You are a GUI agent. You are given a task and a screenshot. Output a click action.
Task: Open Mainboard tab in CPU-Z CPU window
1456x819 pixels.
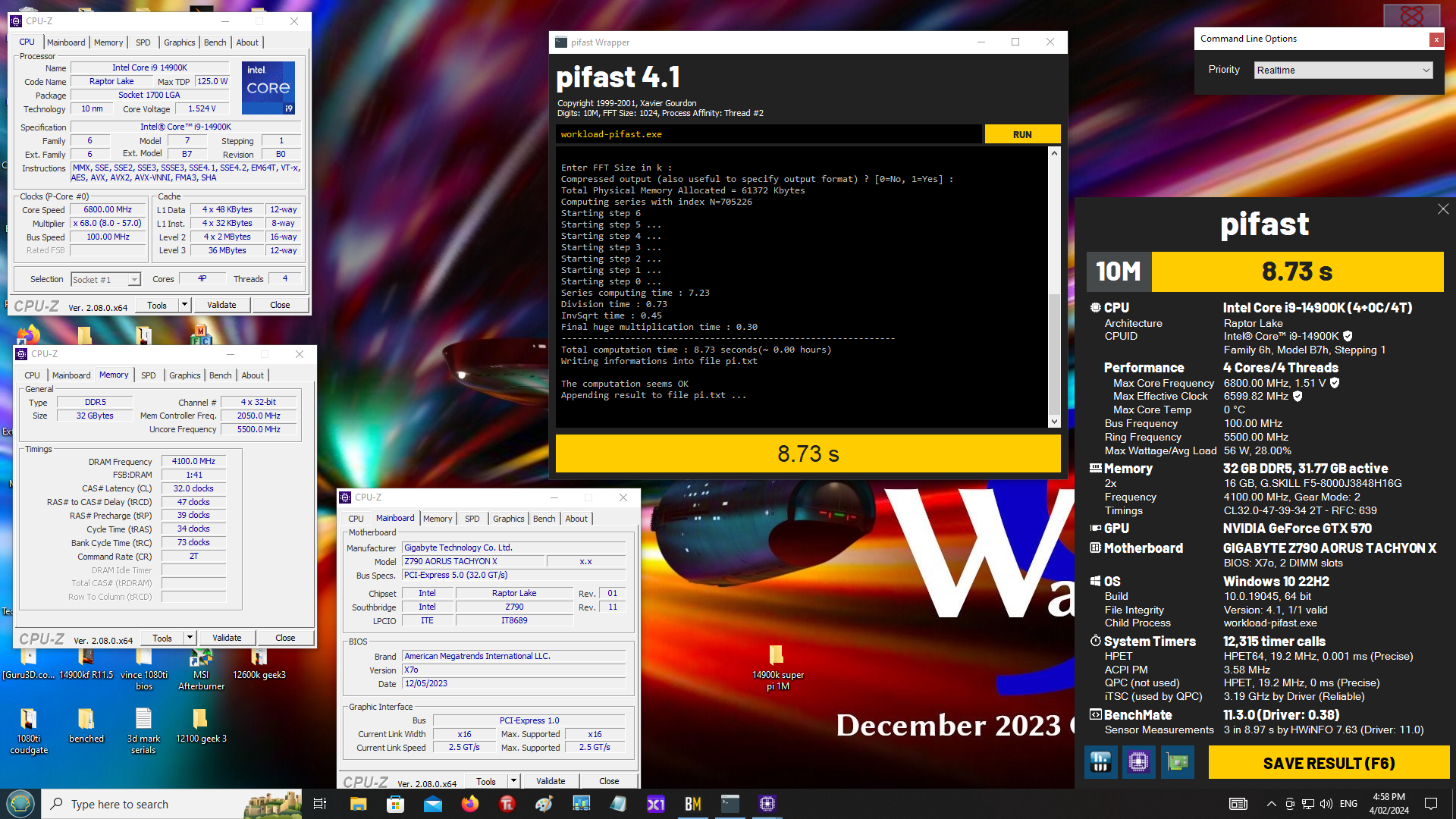tap(66, 42)
